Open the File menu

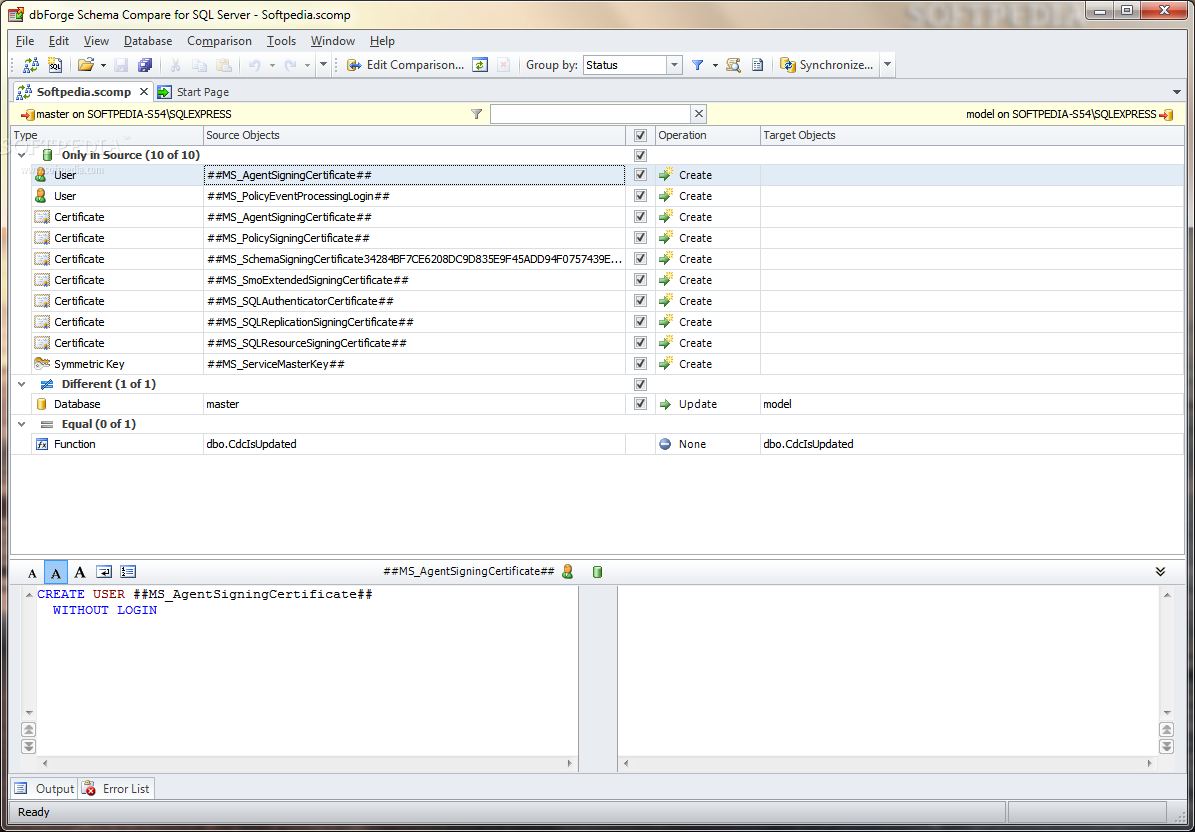tap(25, 41)
